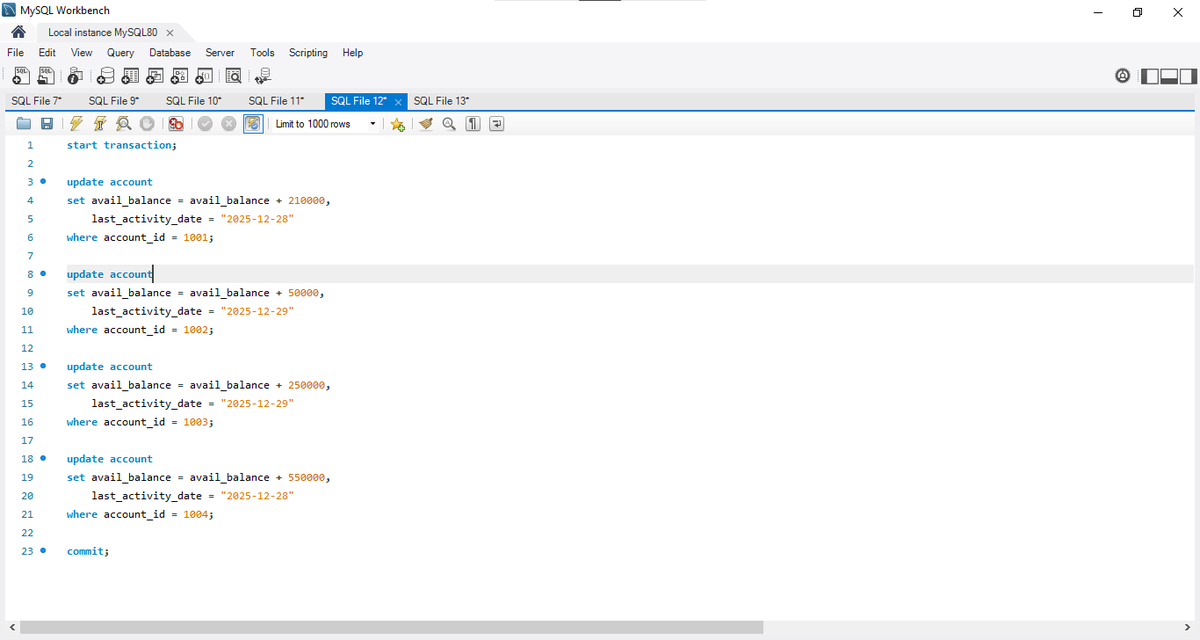Execute the whole script lightning bolt
Viewport: 1200px width, 640px height.
tap(76, 124)
